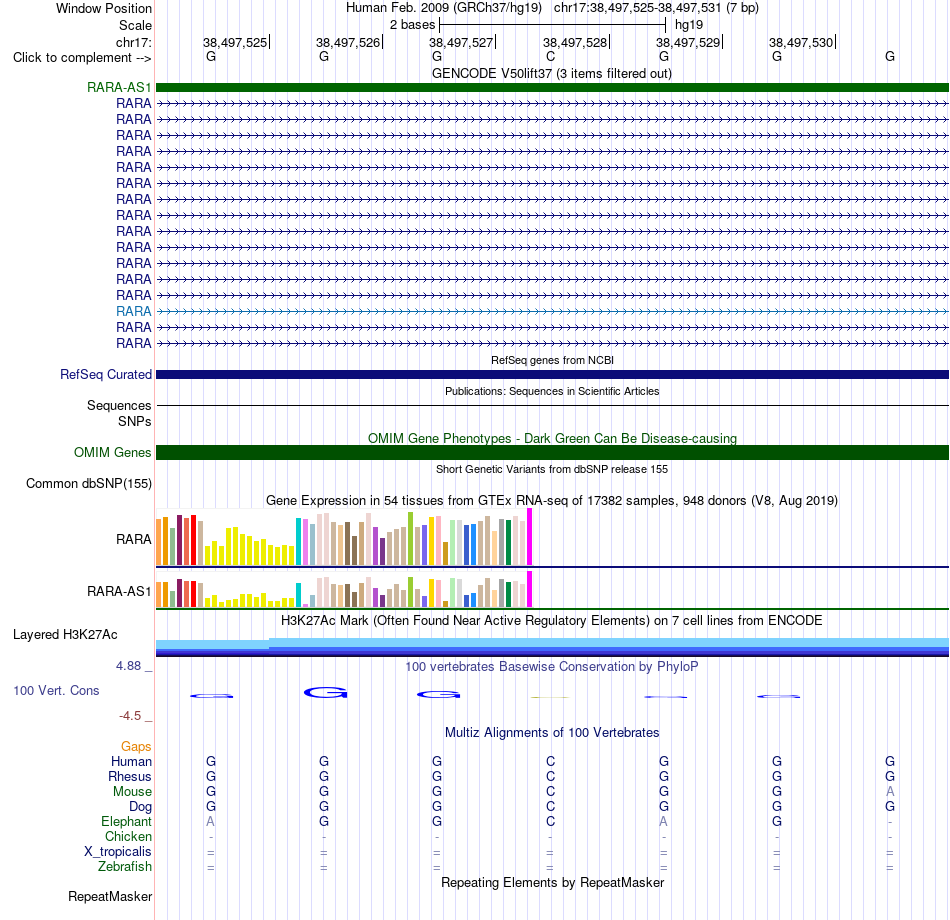The width and height of the screenshot is (950, 920).
Task: Click the green RARA-AS1 track label
Action: pyautogui.click(x=119, y=87)
